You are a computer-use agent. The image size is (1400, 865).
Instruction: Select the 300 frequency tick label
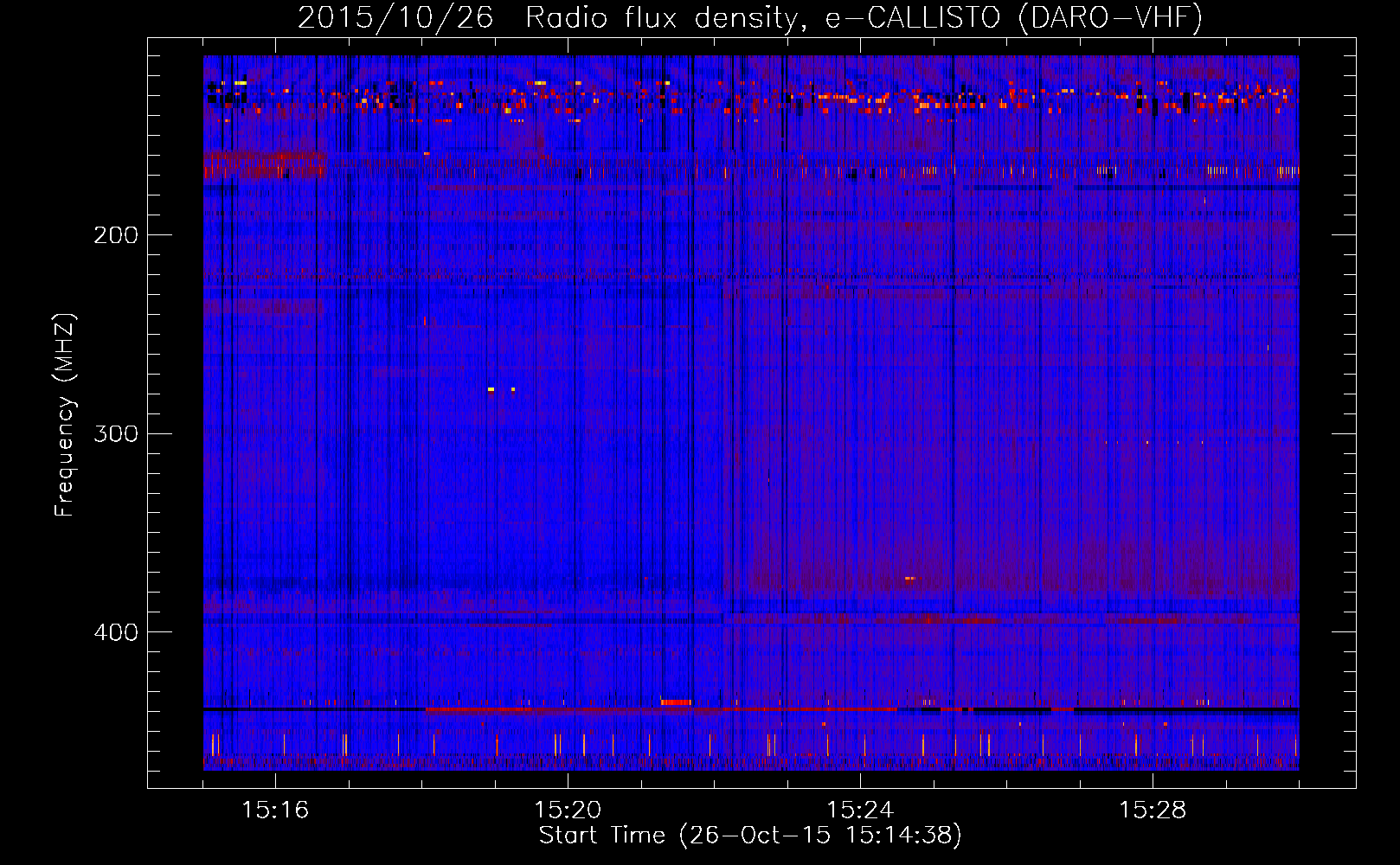115,433
